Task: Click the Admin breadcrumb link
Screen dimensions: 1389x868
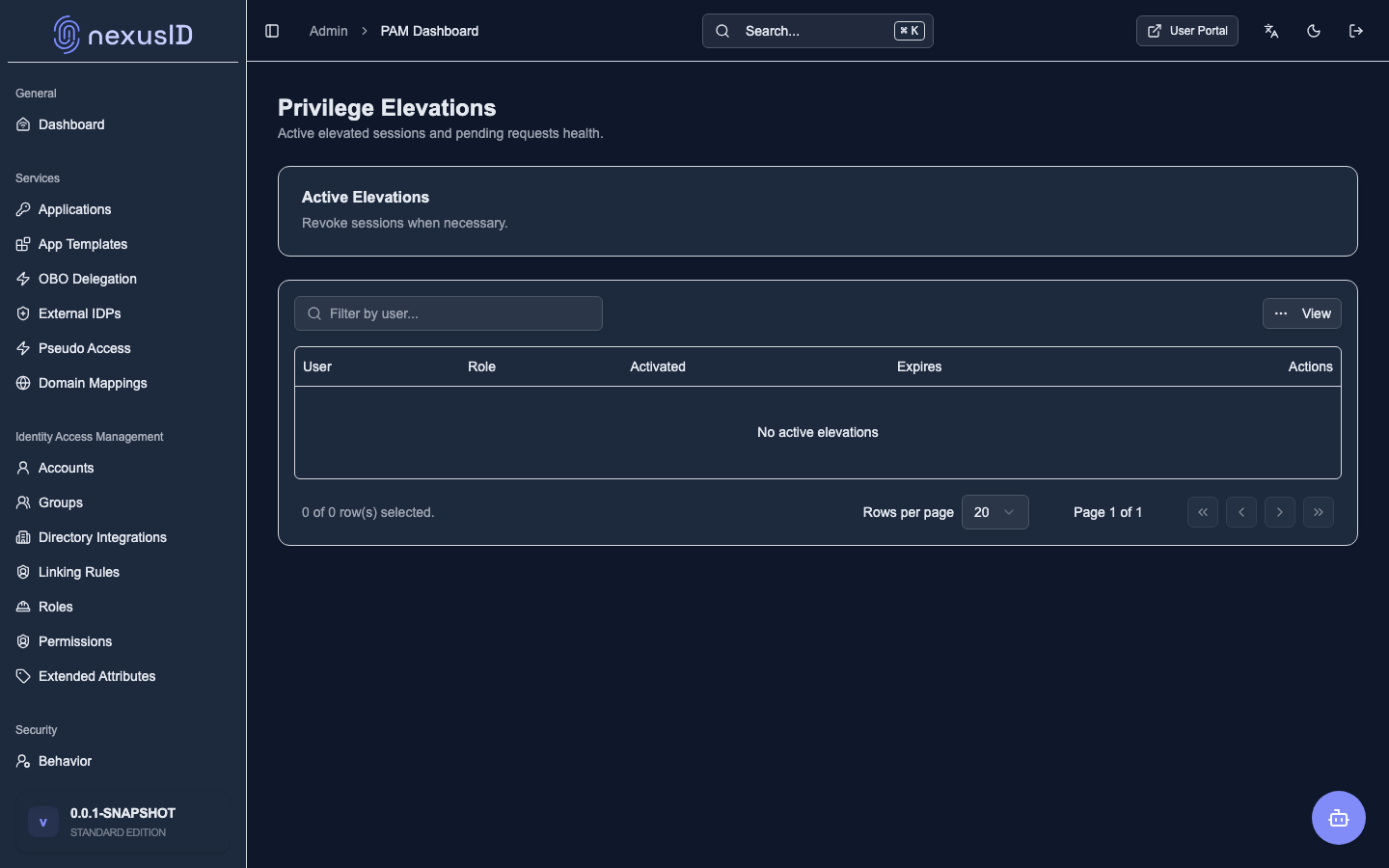Action: (328, 31)
